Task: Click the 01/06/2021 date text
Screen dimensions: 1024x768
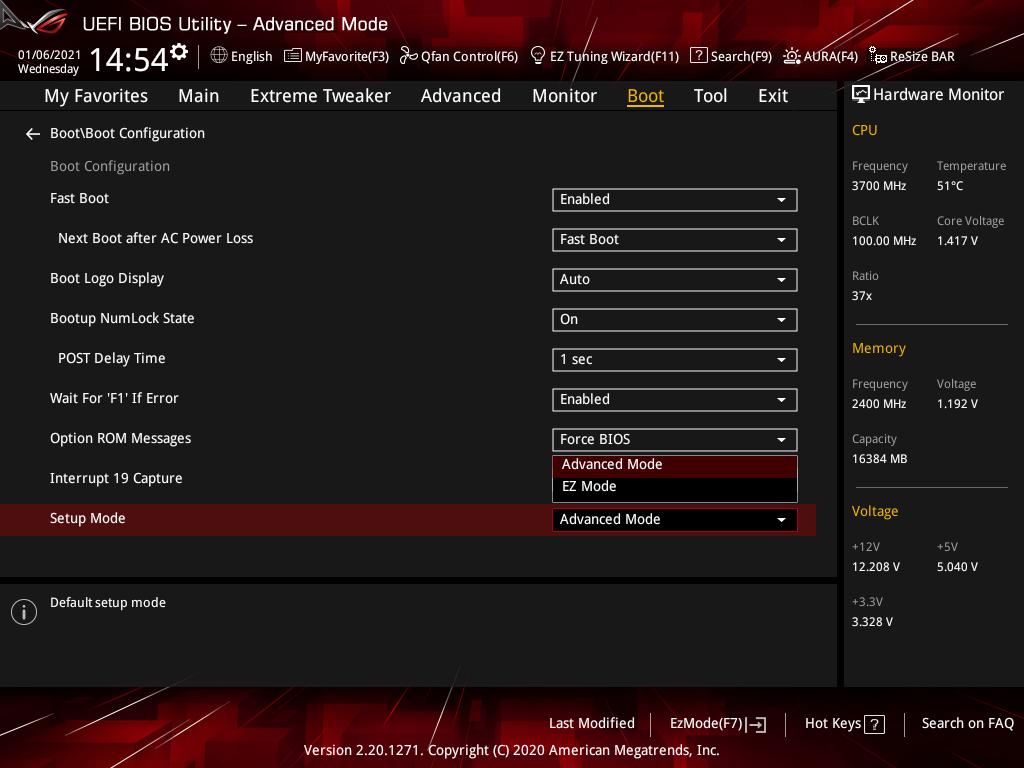Action: point(49,55)
